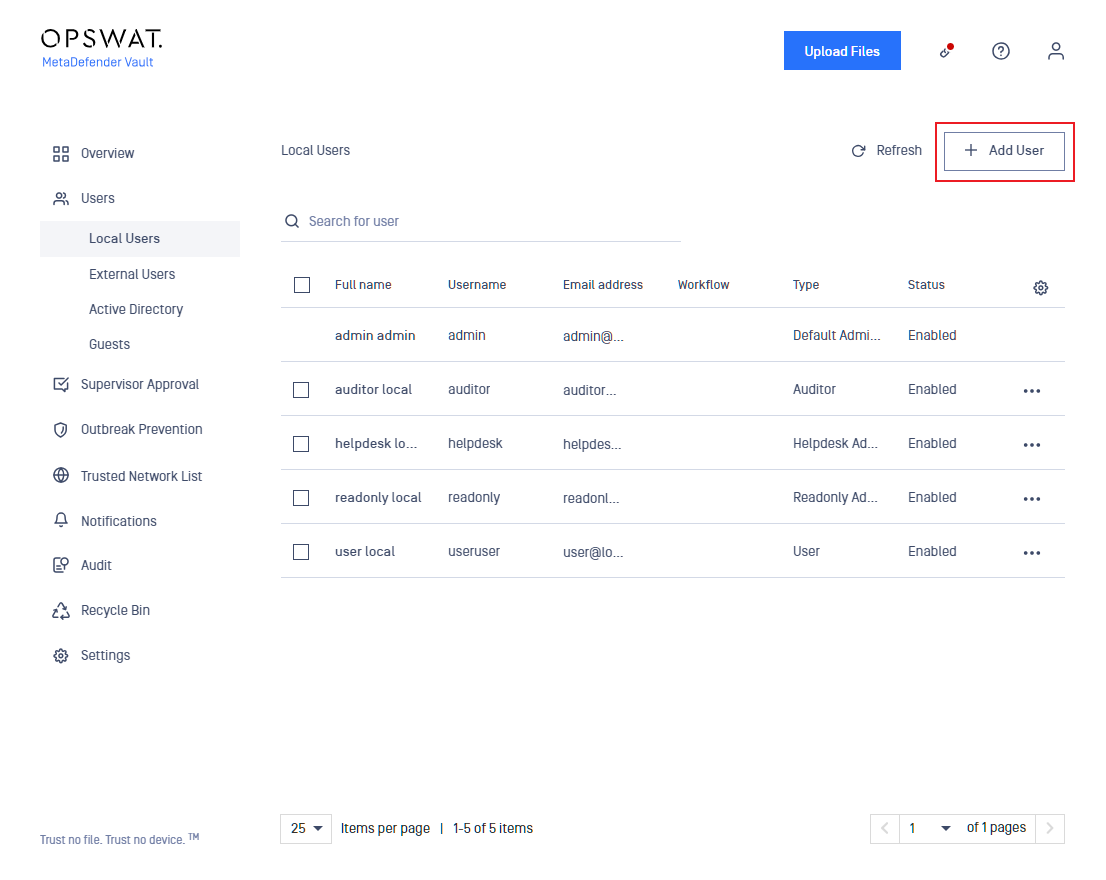Open more actions for readonly row
Screen dimensions: 1106x880
(1032, 499)
